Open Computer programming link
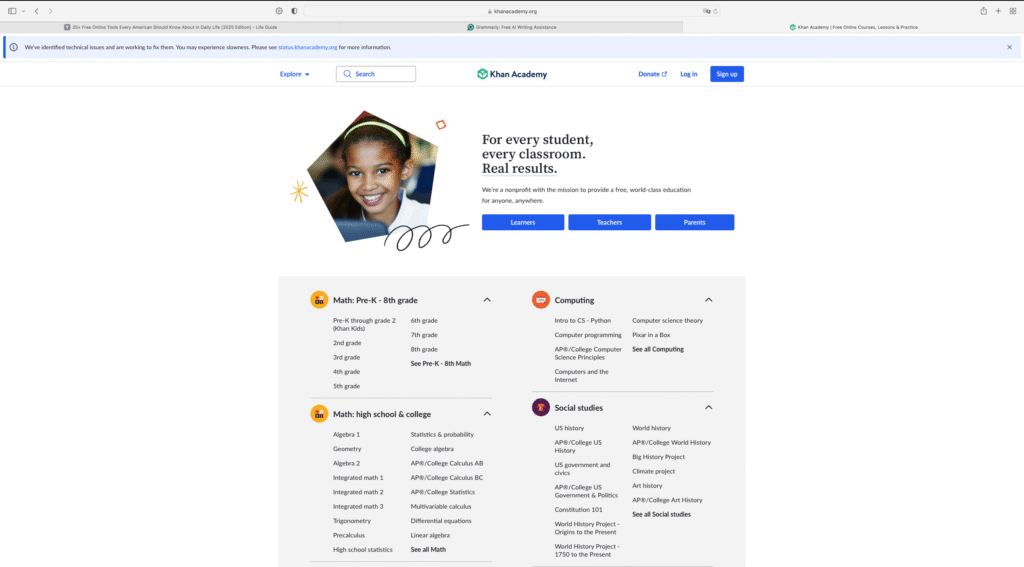This screenshot has height=567, width=1024. 588,335
